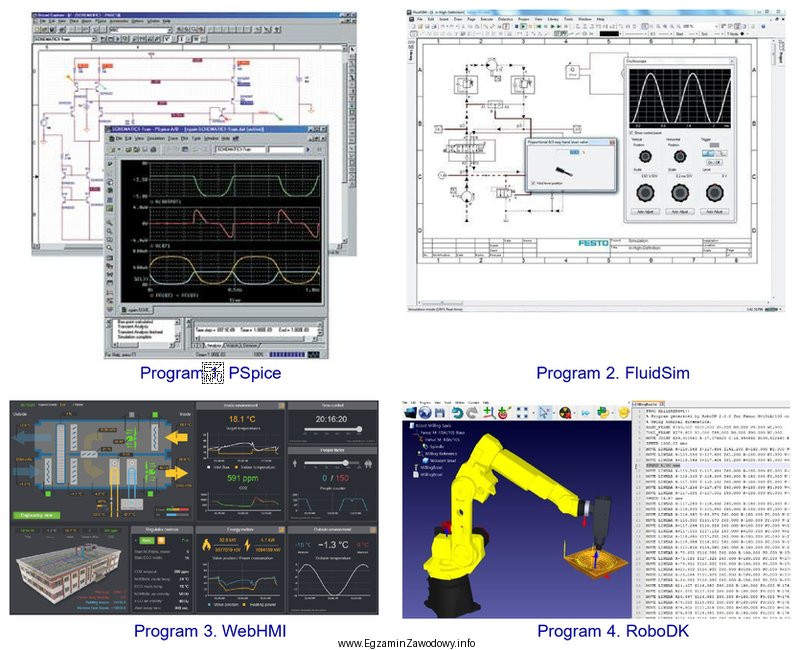Click the orange gear icon next to Auto in Regulator controls
The height and width of the screenshot is (650, 800).
(161, 540)
